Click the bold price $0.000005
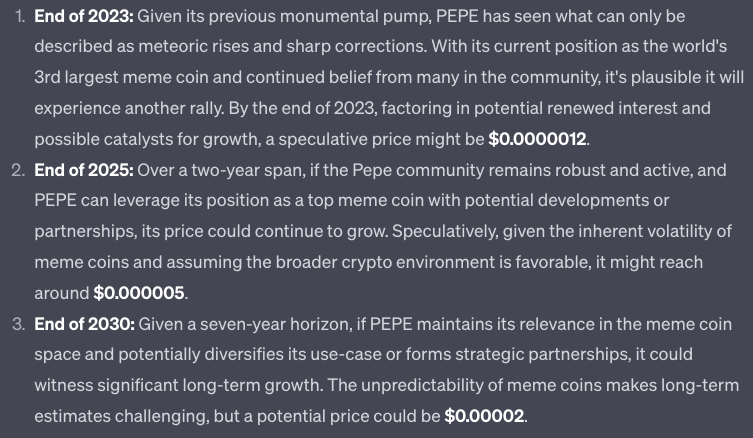Screen dimensions: 753x438 pos(140,294)
